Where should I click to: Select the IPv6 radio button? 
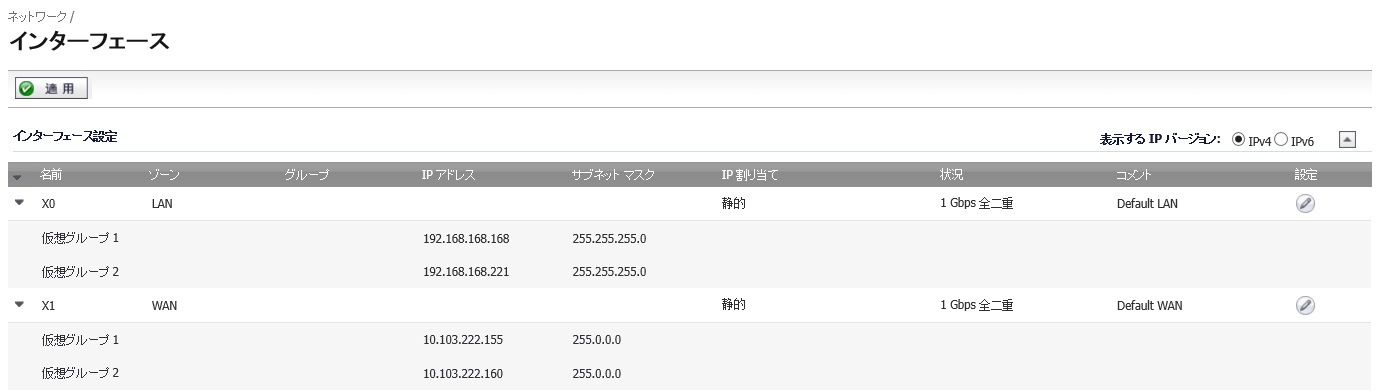coord(1280,139)
